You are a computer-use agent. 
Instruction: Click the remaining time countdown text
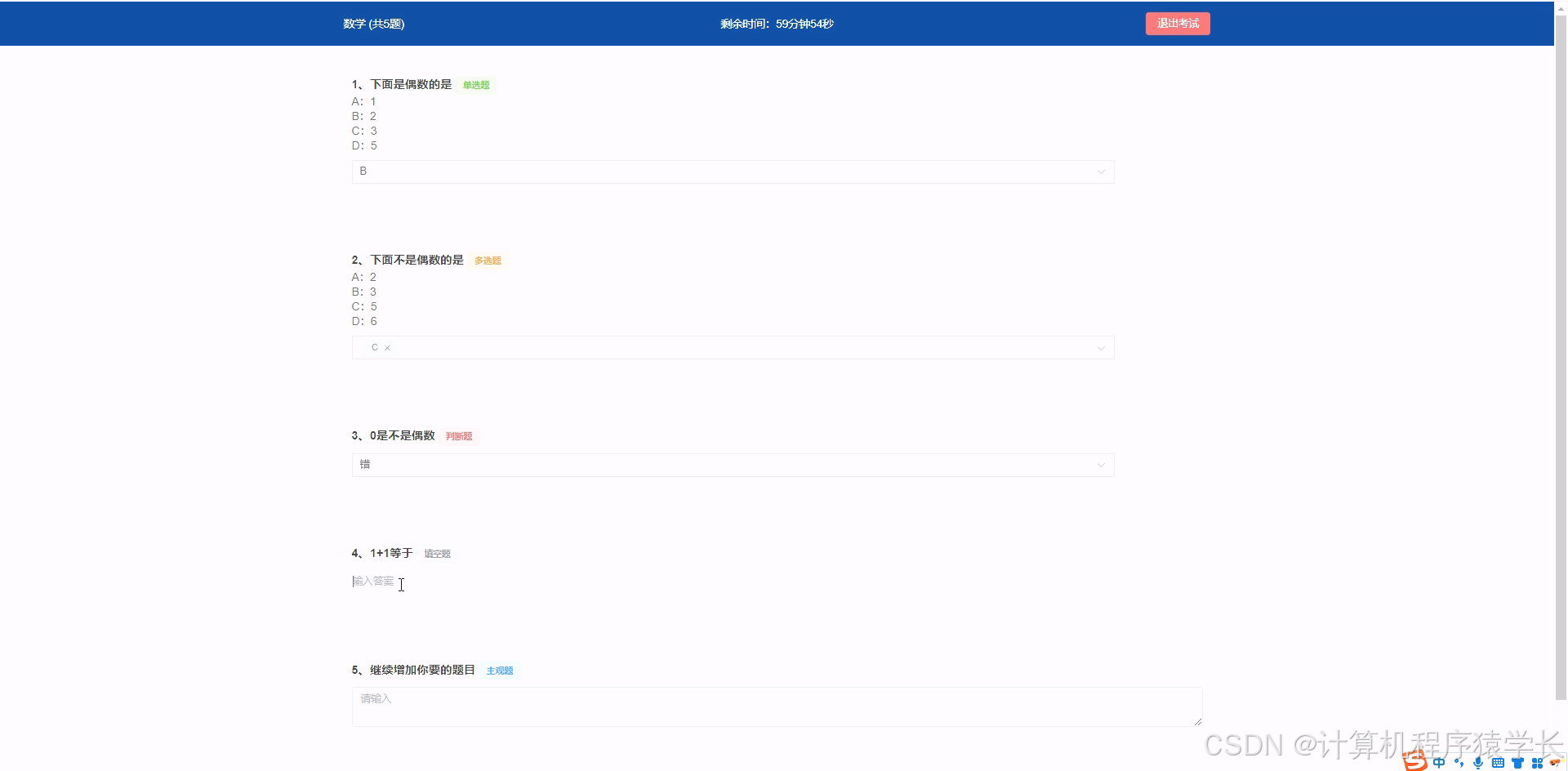coord(777,24)
